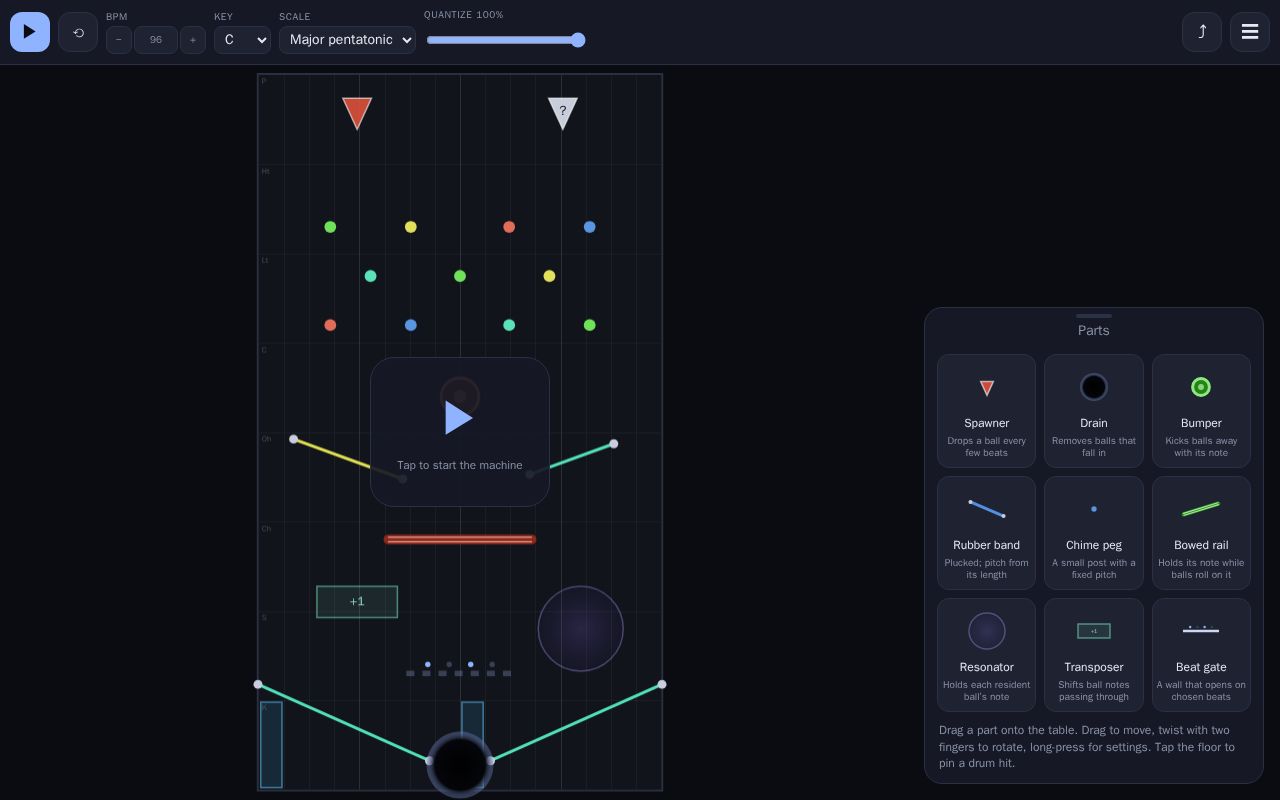
Task: Click the white question-mark spawner on the table
Action: tap(563, 112)
